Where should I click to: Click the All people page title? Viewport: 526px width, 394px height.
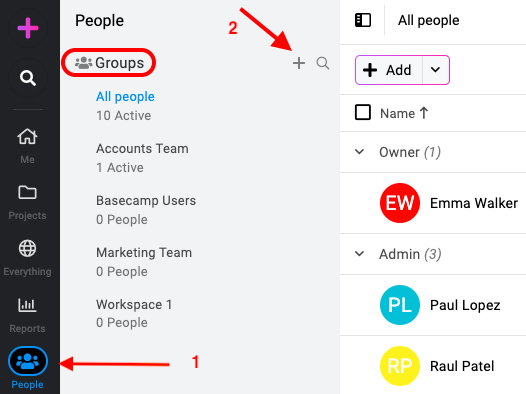pos(428,20)
